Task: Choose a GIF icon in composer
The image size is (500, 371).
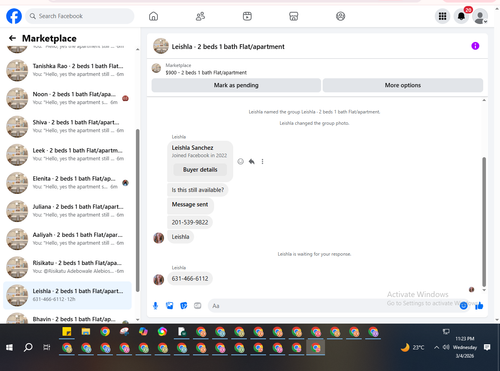Action: (x=198, y=306)
